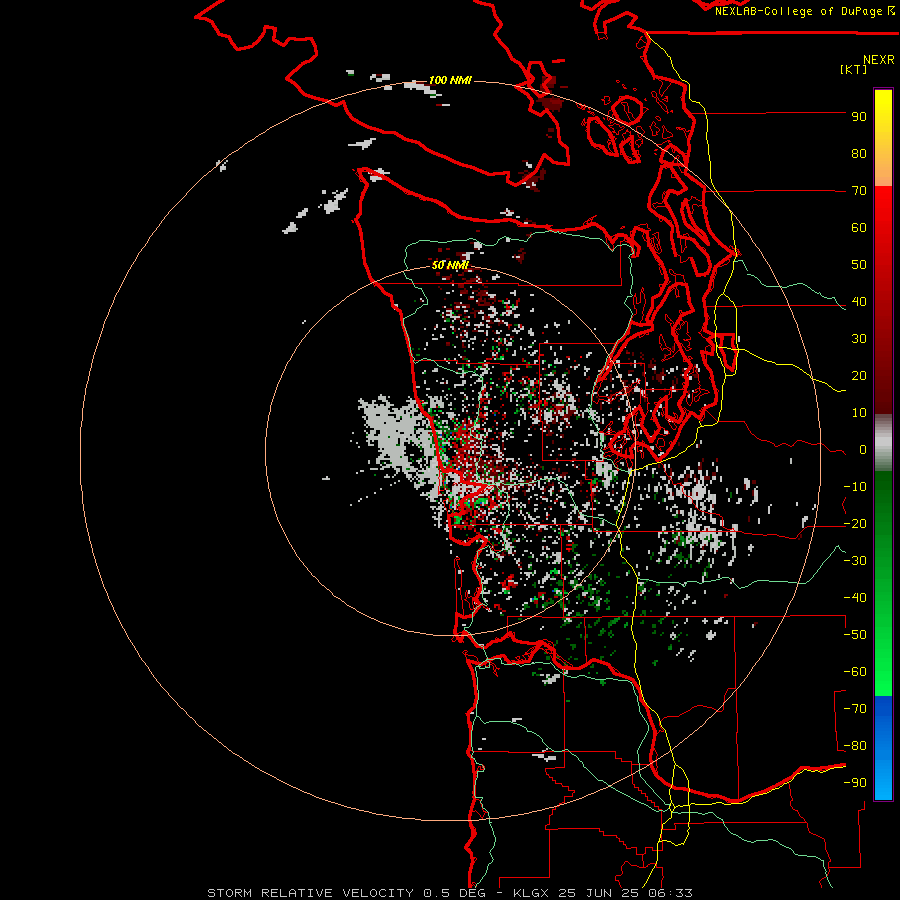
Task: Click the KLGX radar site identifier
Action: (532, 893)
